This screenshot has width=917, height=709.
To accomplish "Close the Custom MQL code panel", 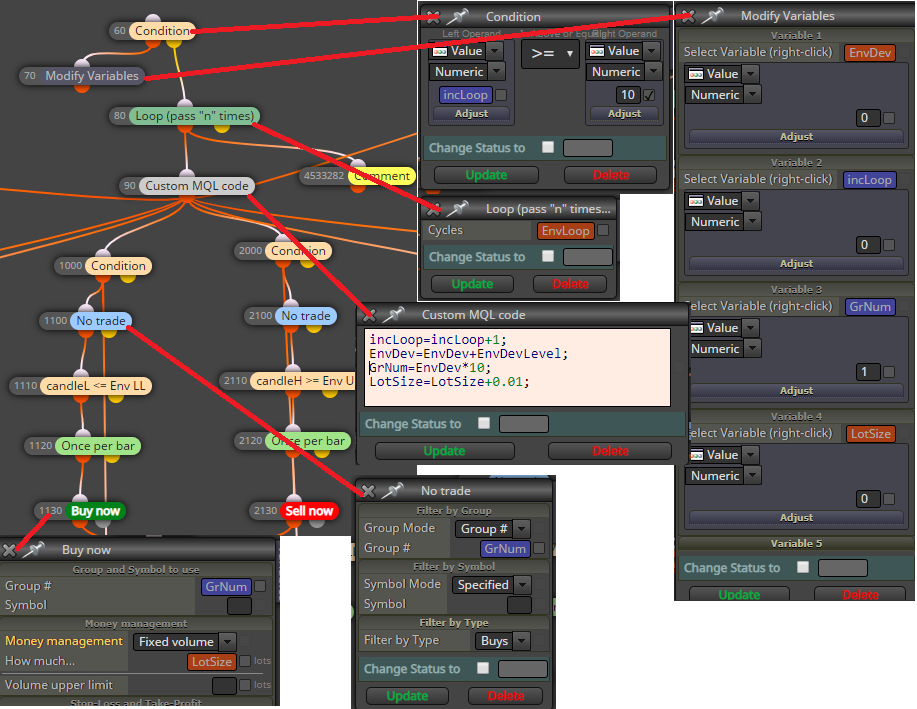I will pos(369,315).
